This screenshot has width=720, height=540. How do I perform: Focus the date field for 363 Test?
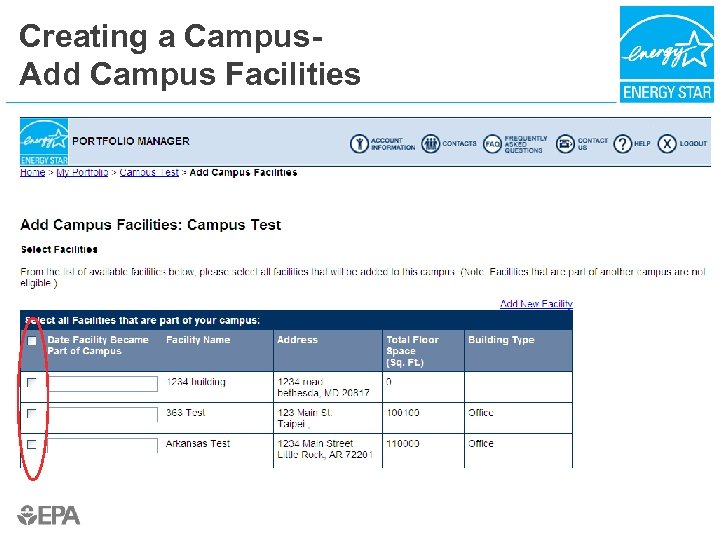click(103, 414)
